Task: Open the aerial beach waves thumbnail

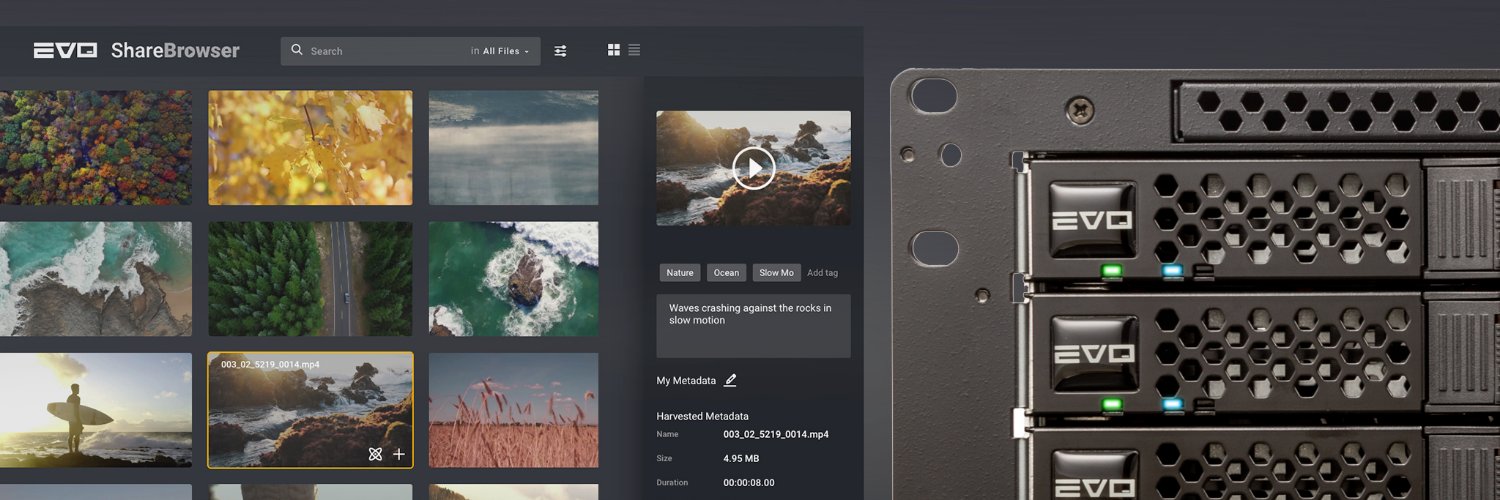Action: click(x=96, y=279)
